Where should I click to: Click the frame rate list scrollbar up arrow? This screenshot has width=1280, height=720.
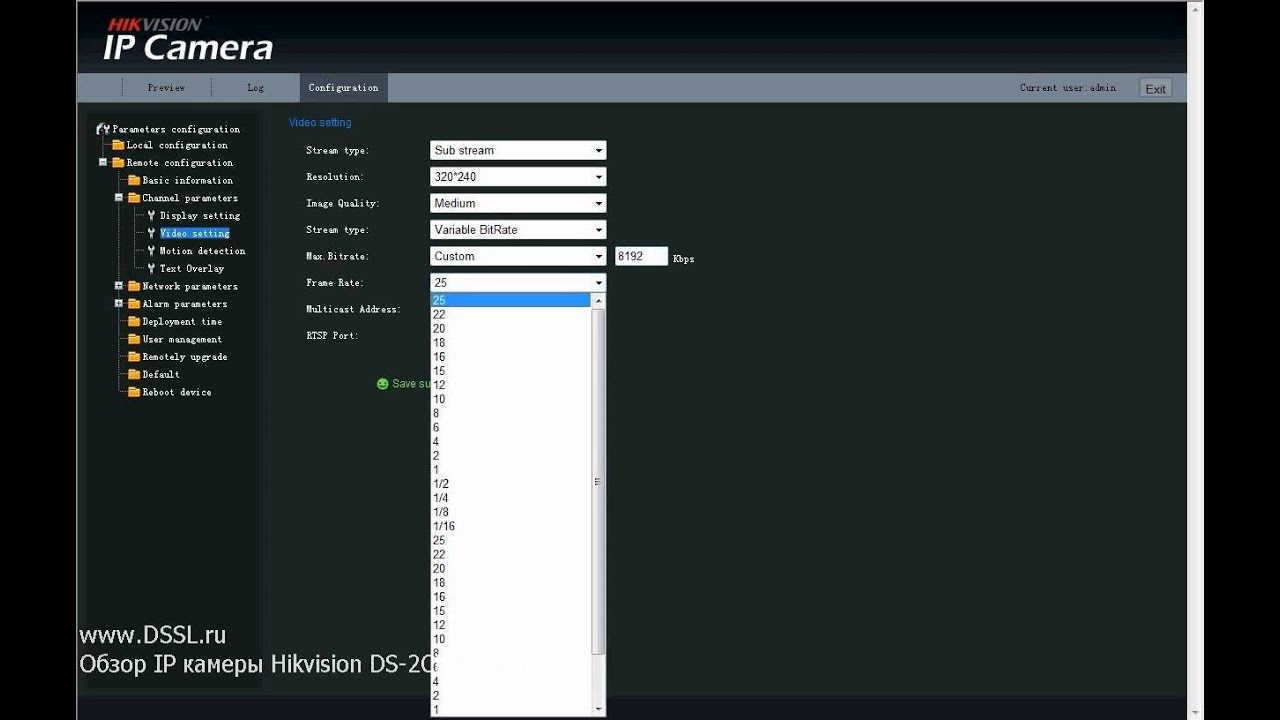click(599, 301)
